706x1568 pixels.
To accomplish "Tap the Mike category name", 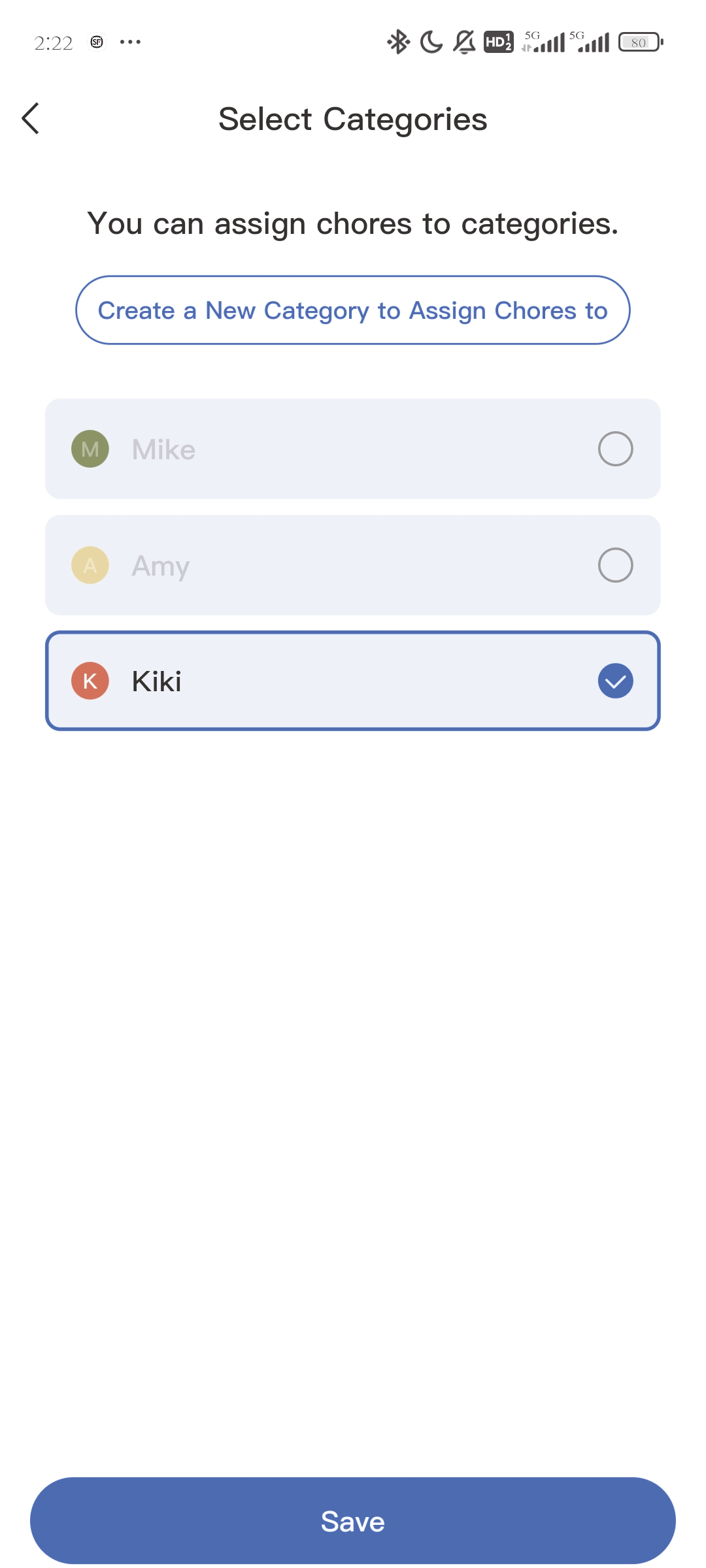I will (x=163, y=449).
